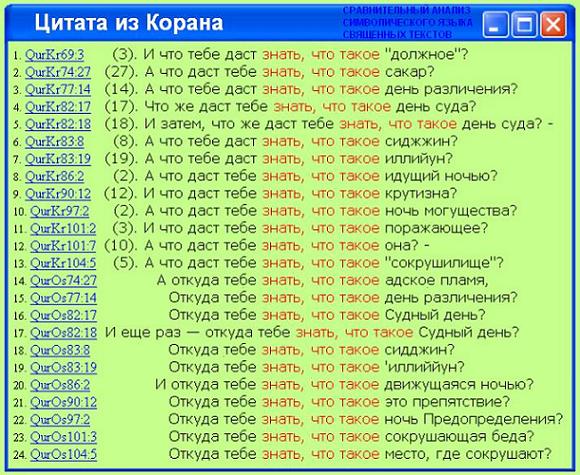Select the verse about ночь Предопределения?

tap(366, 420)
